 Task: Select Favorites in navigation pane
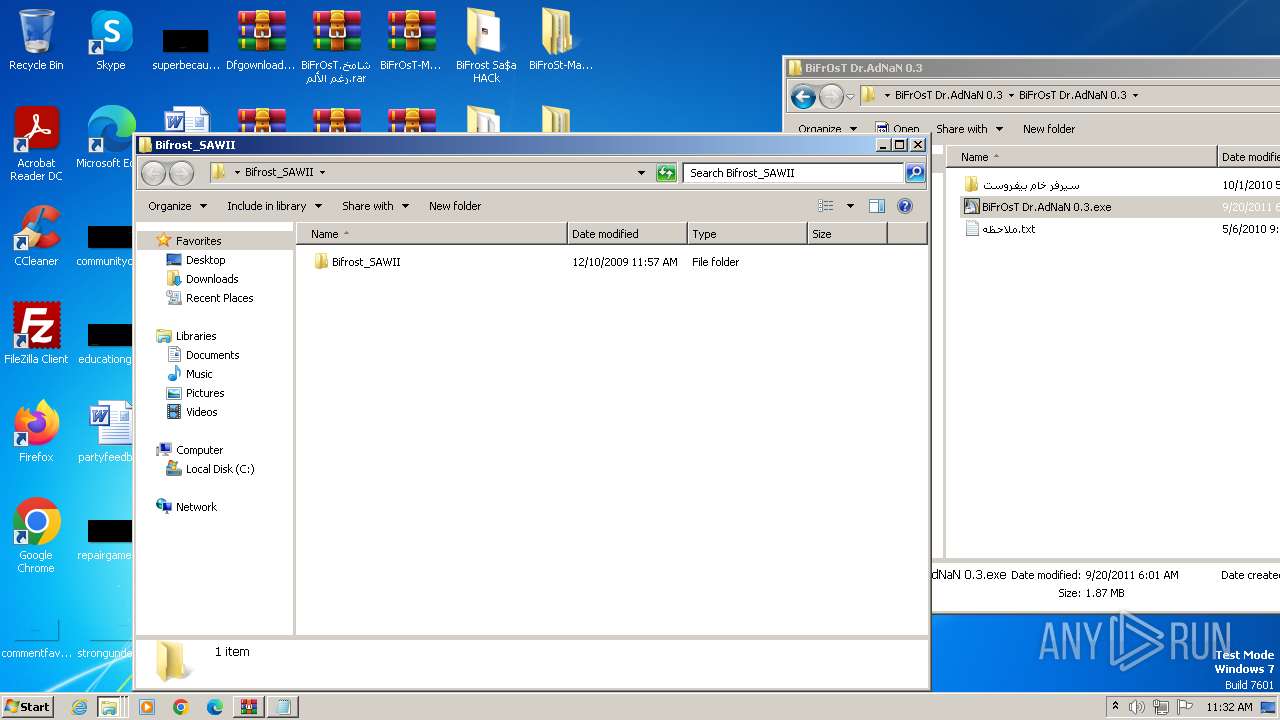[198, 241]
